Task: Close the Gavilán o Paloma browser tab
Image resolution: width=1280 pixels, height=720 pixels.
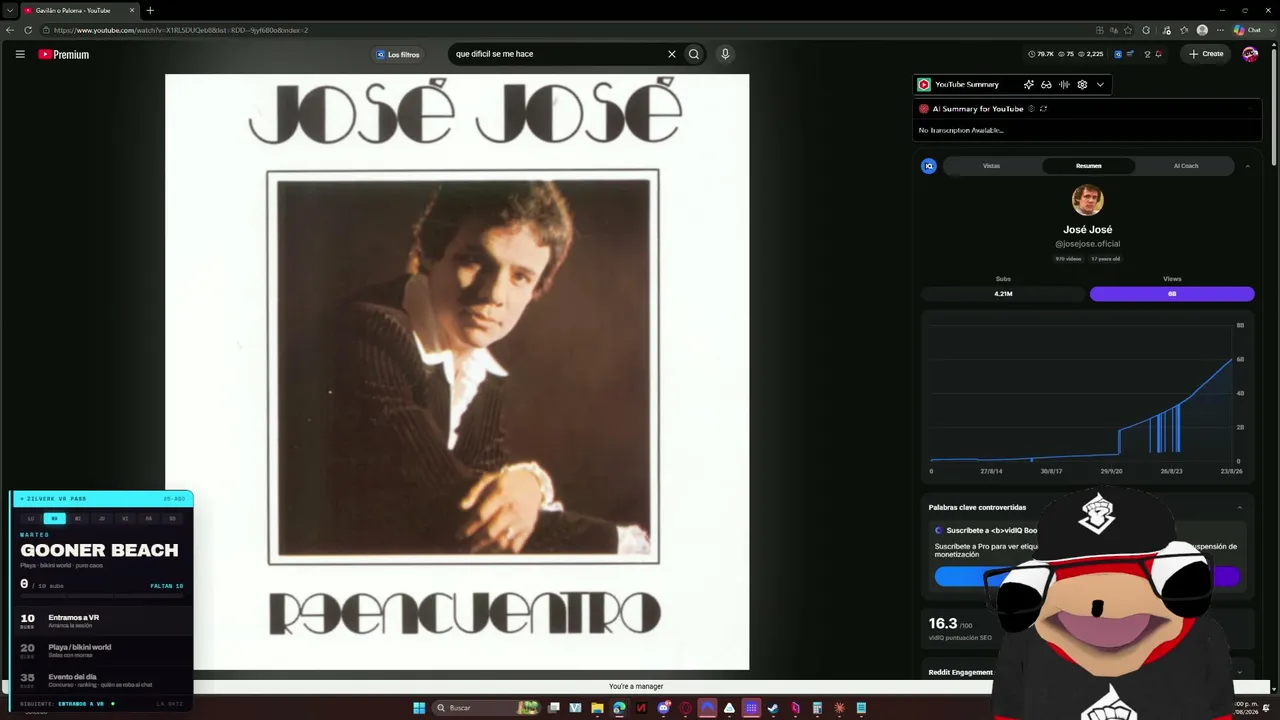Action: (132, 10)
